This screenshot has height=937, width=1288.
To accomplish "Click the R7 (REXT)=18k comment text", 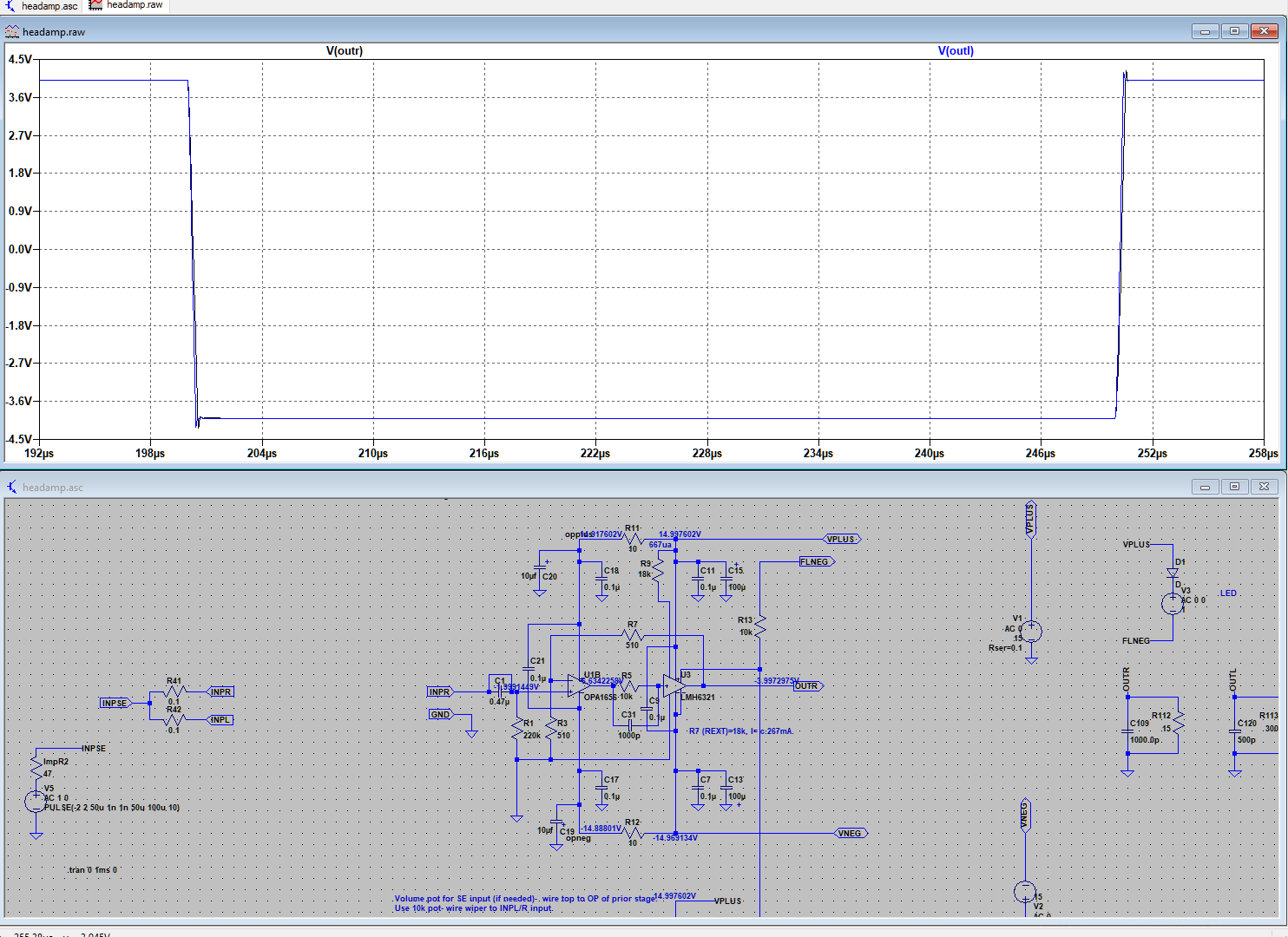I will [741, 731].
